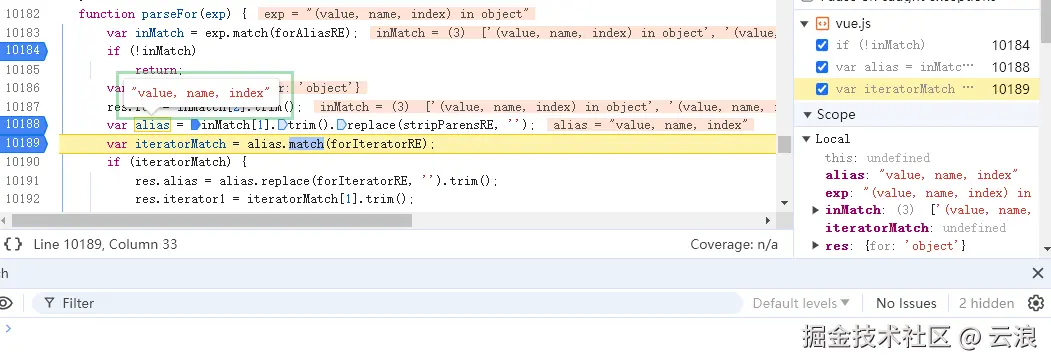This screenshot has width=1051, height=364.
Task: Collapse the Local scope group
Action: pyautogui.click(x=806, y=139)
